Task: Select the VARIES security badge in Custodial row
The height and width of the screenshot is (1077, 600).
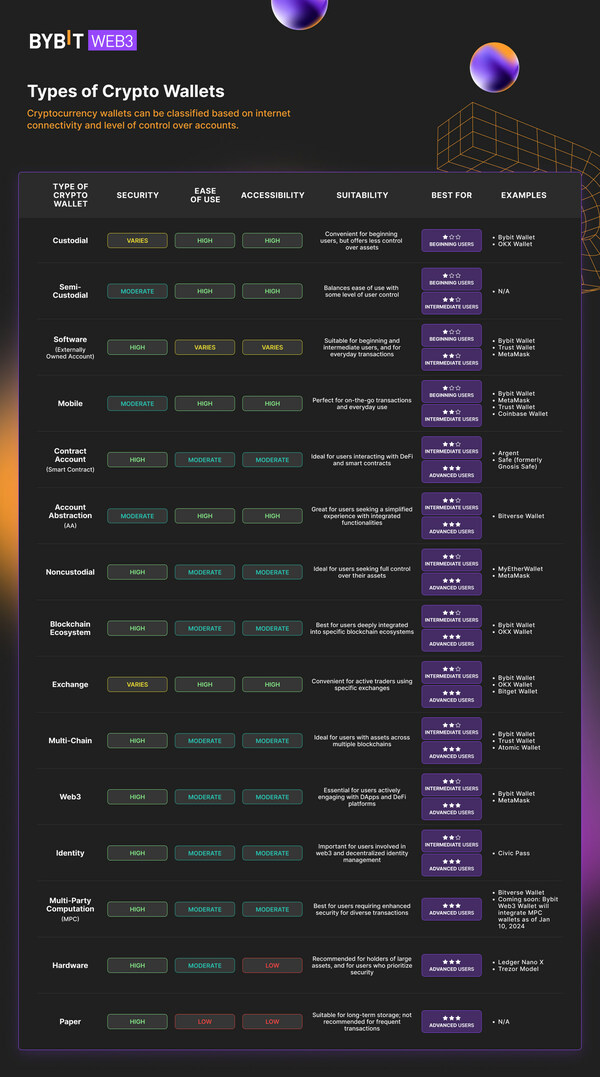Action: tap(137, 241)
